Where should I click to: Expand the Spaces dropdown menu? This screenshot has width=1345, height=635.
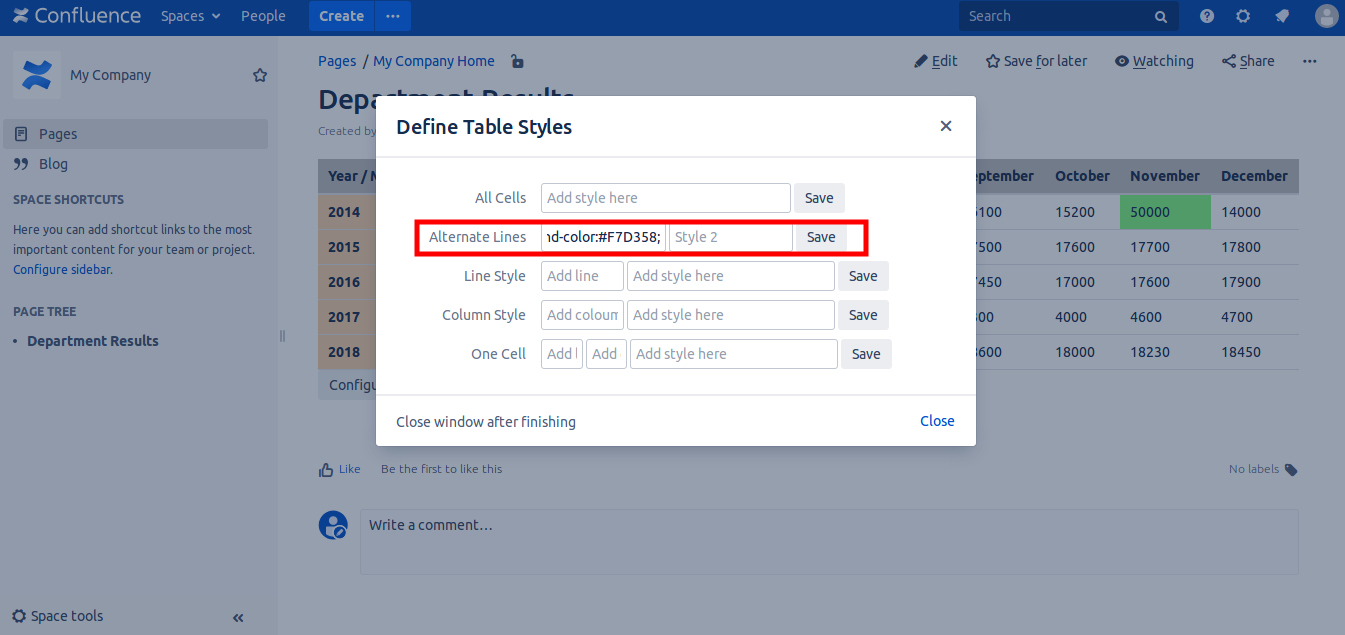(x=190, y=16)
